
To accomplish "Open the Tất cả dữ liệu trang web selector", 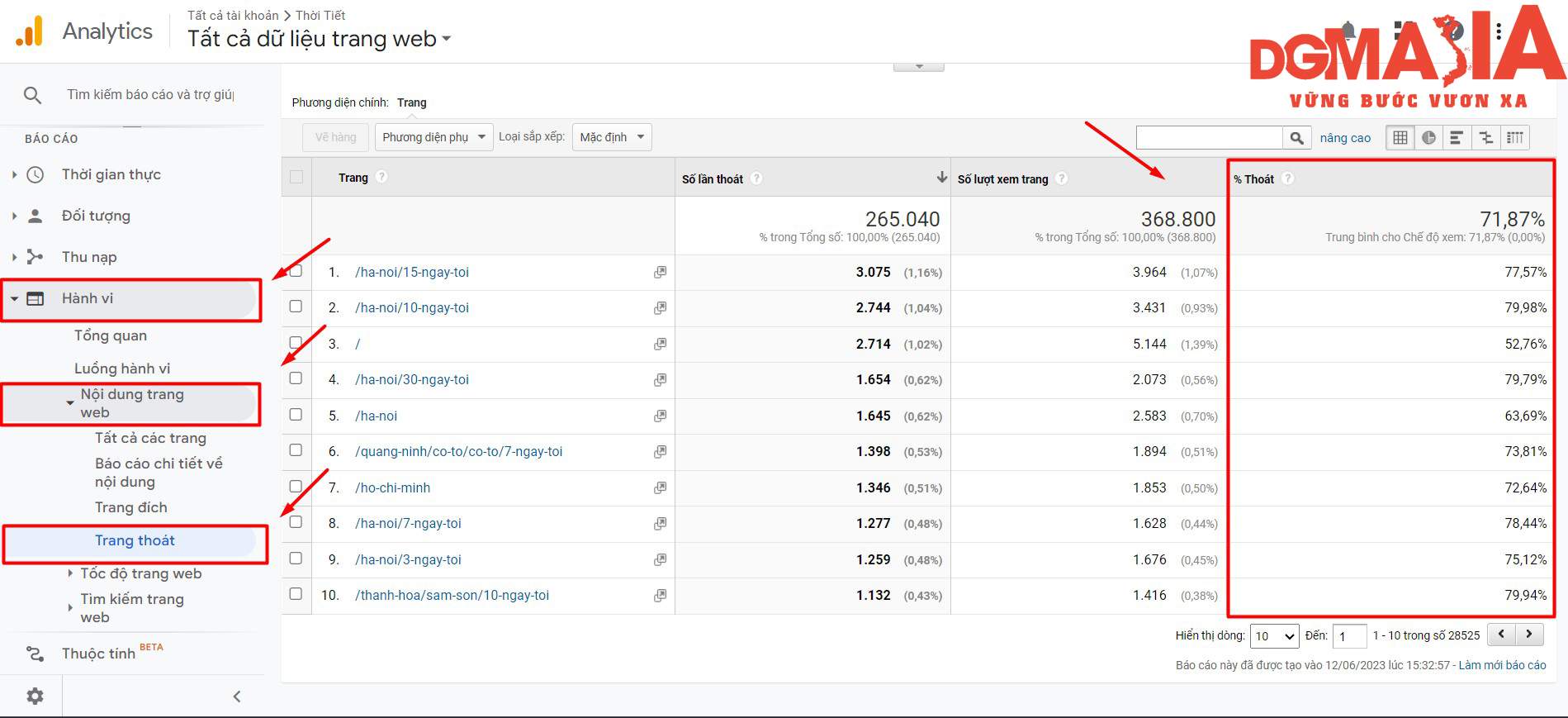I will point(319,39).
